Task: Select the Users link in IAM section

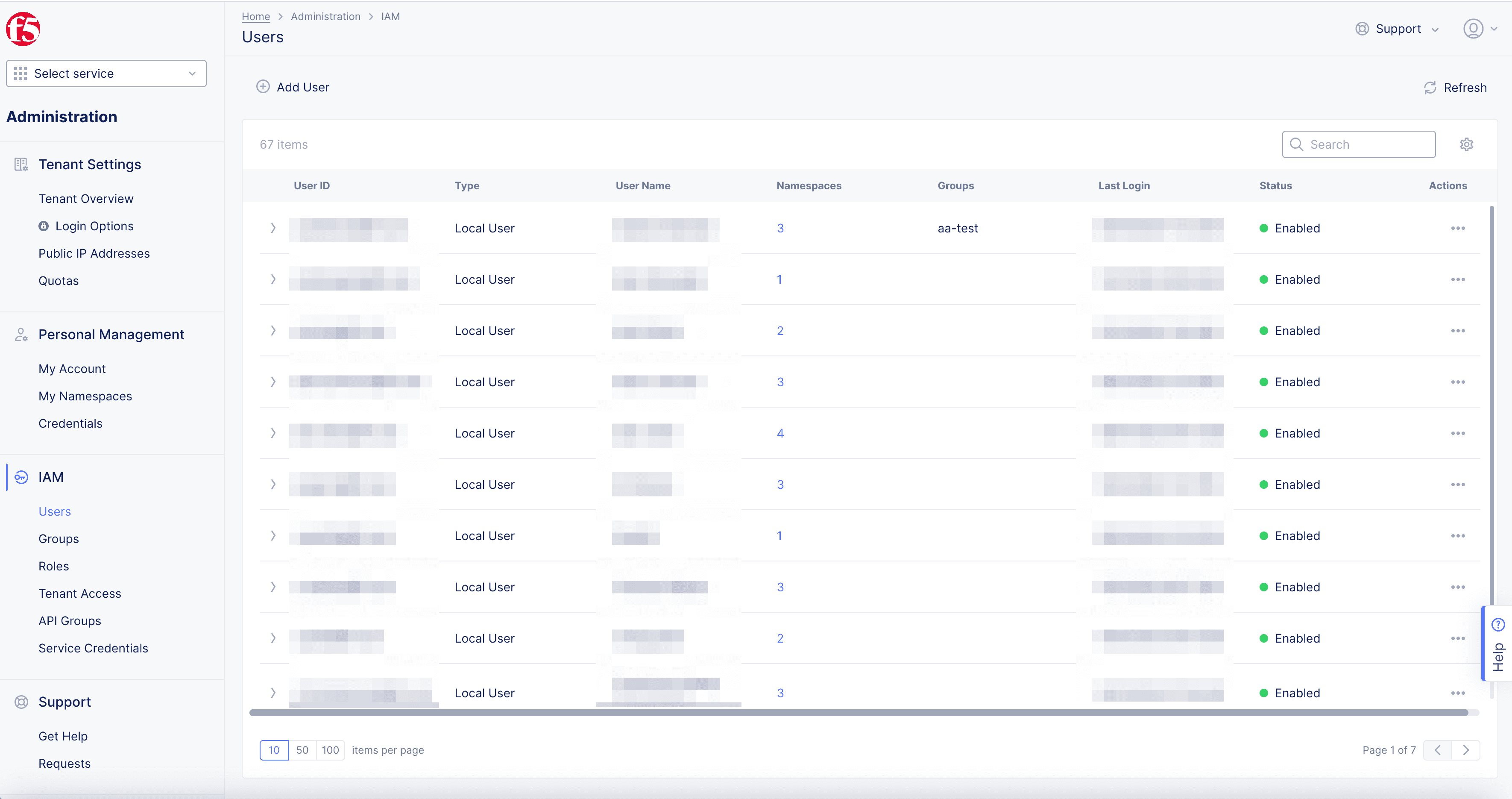Action: [54, 511]
